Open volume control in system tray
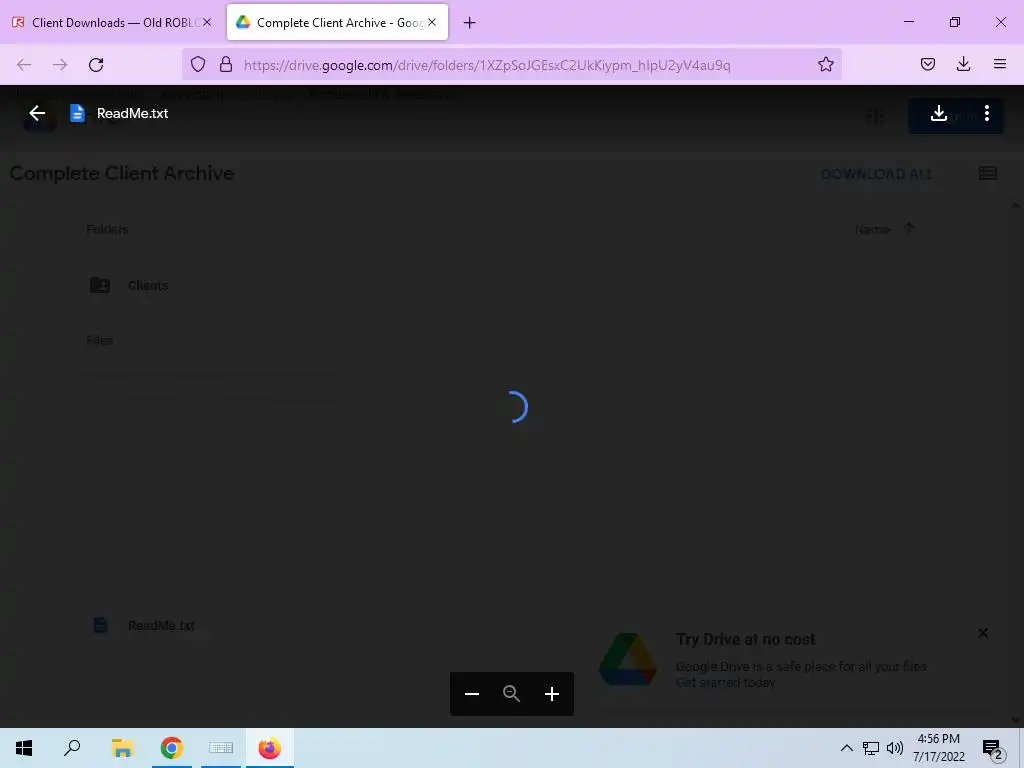The height and width of the screenshot is (768, 1024). (895, 748)
